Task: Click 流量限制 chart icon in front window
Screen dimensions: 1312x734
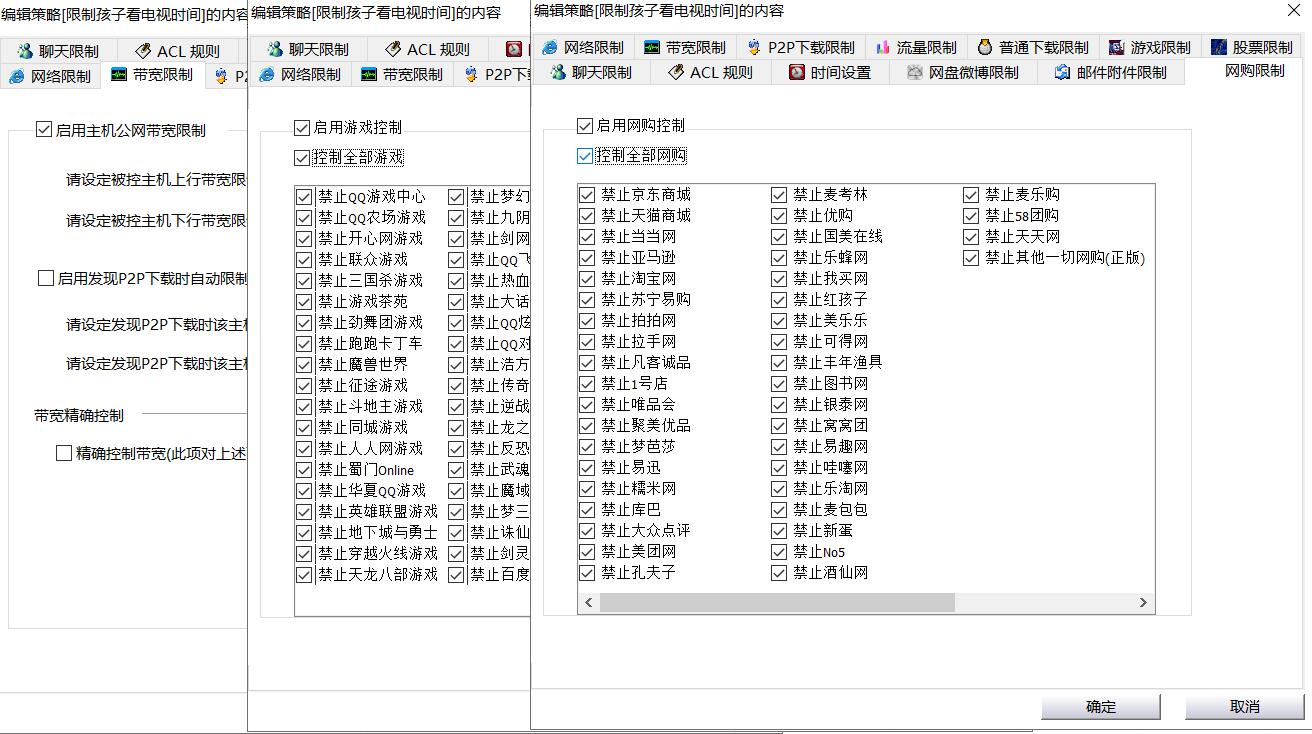Action: tap(882, 47)
